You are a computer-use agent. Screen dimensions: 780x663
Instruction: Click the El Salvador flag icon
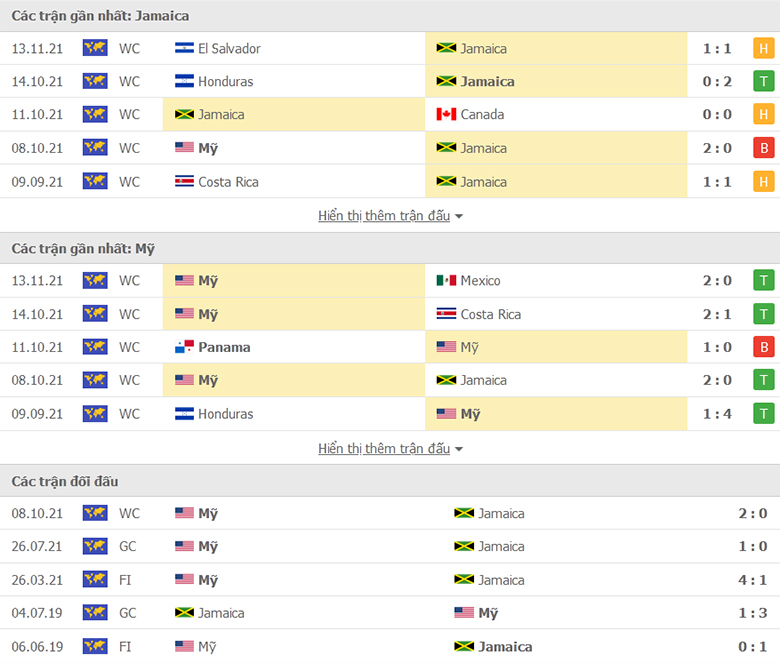coord(184,48)
